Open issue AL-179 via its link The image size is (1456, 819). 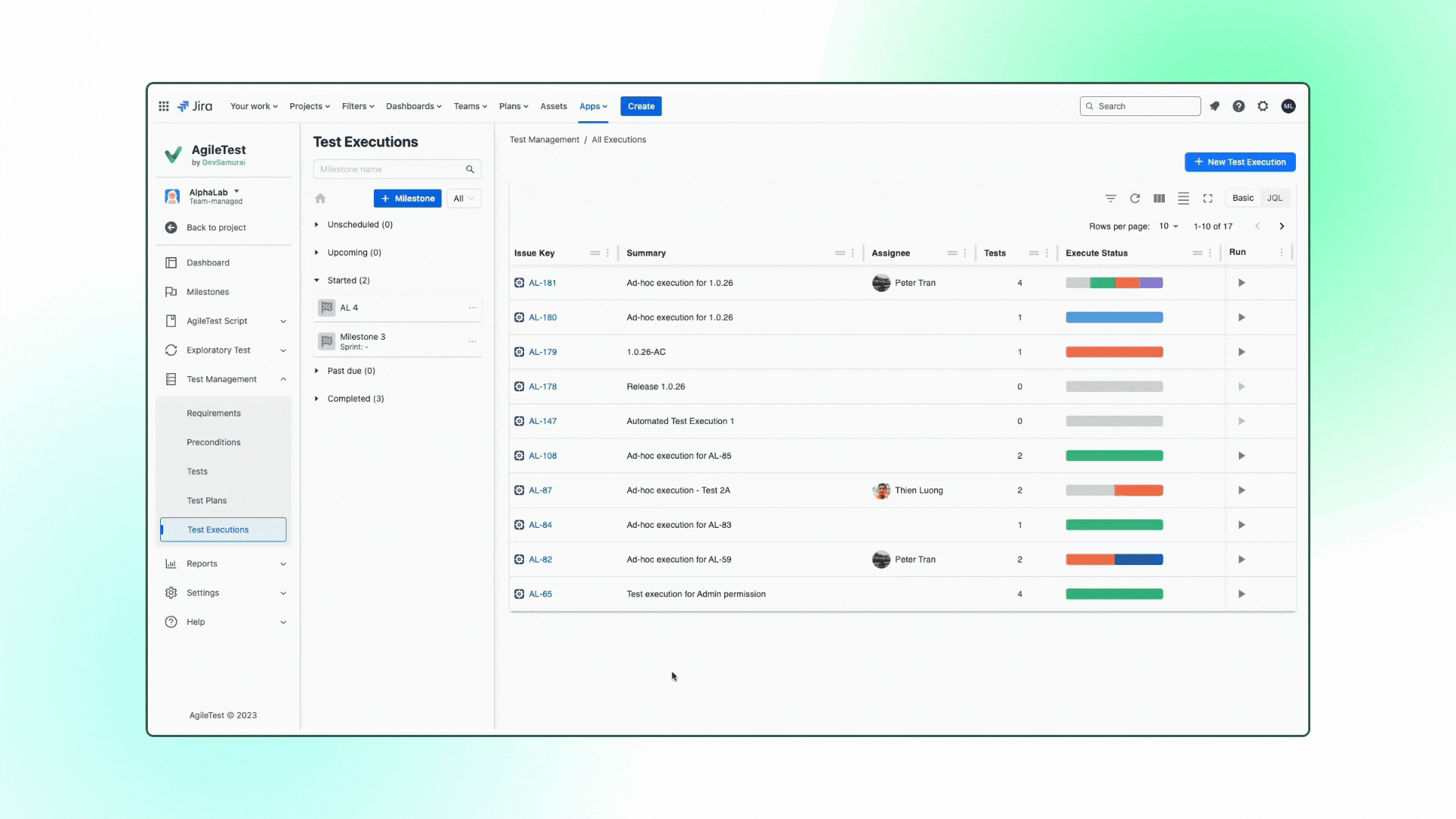click(541, 351)
